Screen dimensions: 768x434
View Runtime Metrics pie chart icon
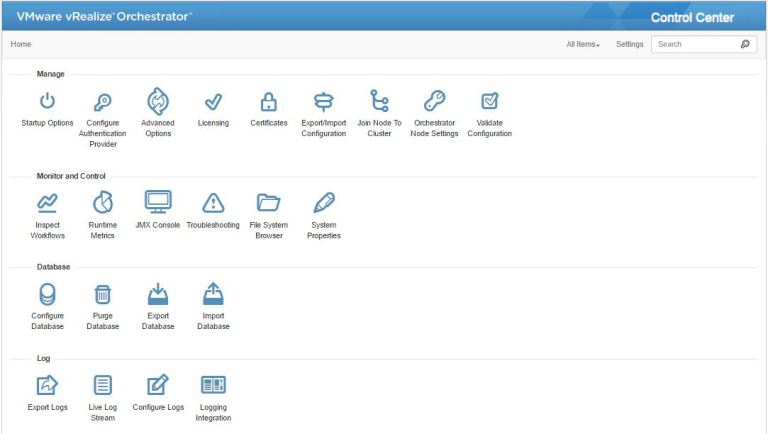(102, 203)
